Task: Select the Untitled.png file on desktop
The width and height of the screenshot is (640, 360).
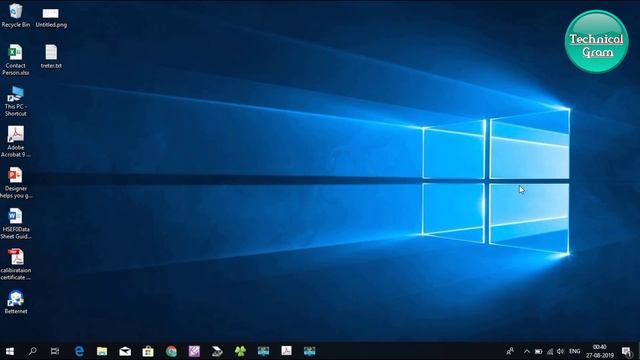Action: click(51, 18)
